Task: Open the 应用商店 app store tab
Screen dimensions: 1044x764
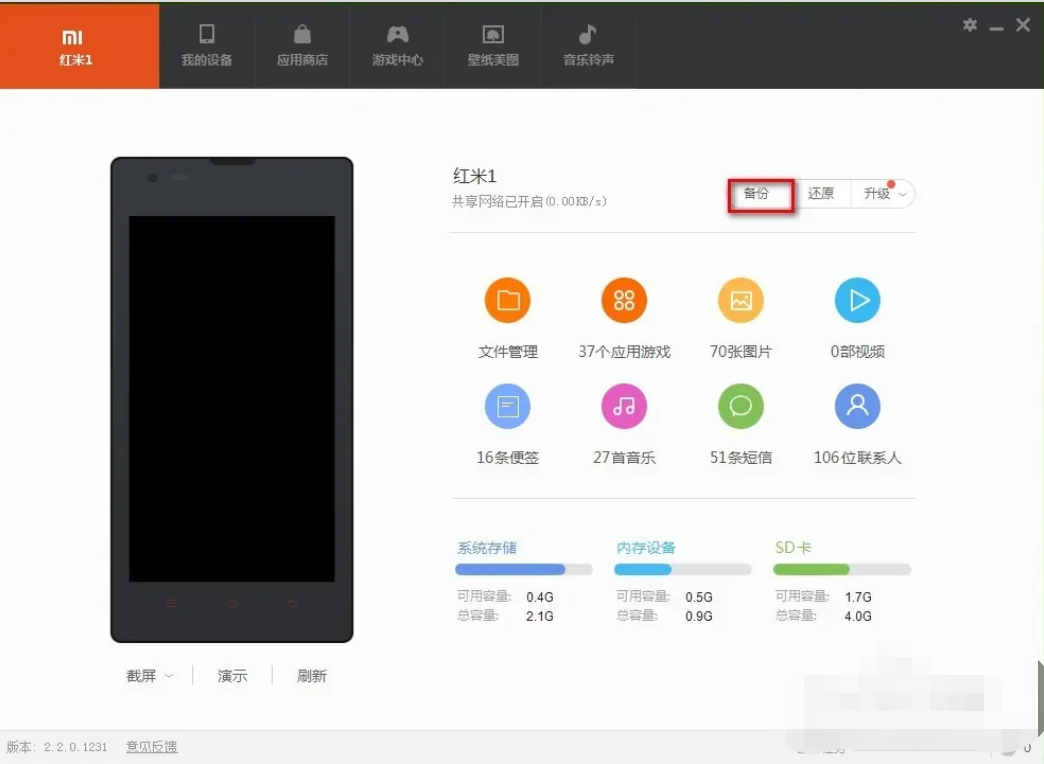Action: coord(302,46)
